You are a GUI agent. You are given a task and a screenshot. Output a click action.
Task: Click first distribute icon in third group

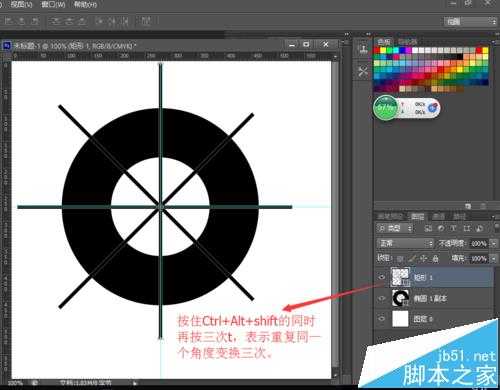pyautogui.click(x=100, y=21)
